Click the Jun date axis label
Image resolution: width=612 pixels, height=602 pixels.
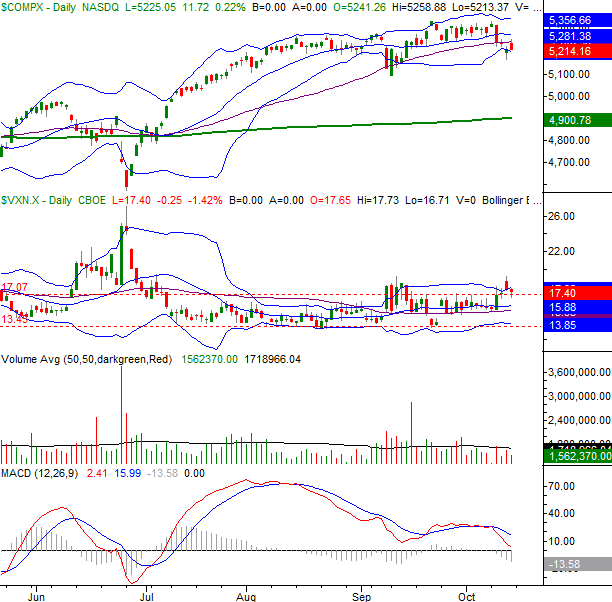[x=36, y=597]
